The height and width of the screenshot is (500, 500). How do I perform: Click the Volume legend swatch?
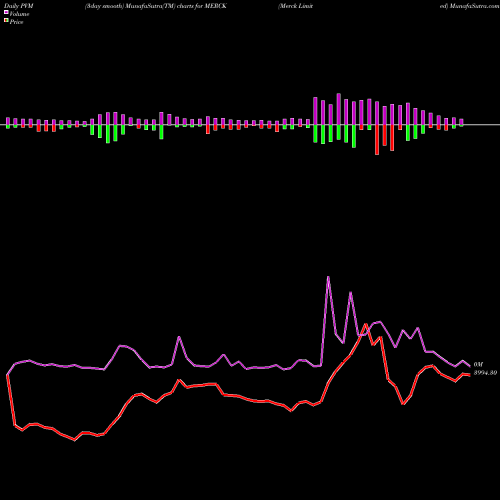coord(6,13)
